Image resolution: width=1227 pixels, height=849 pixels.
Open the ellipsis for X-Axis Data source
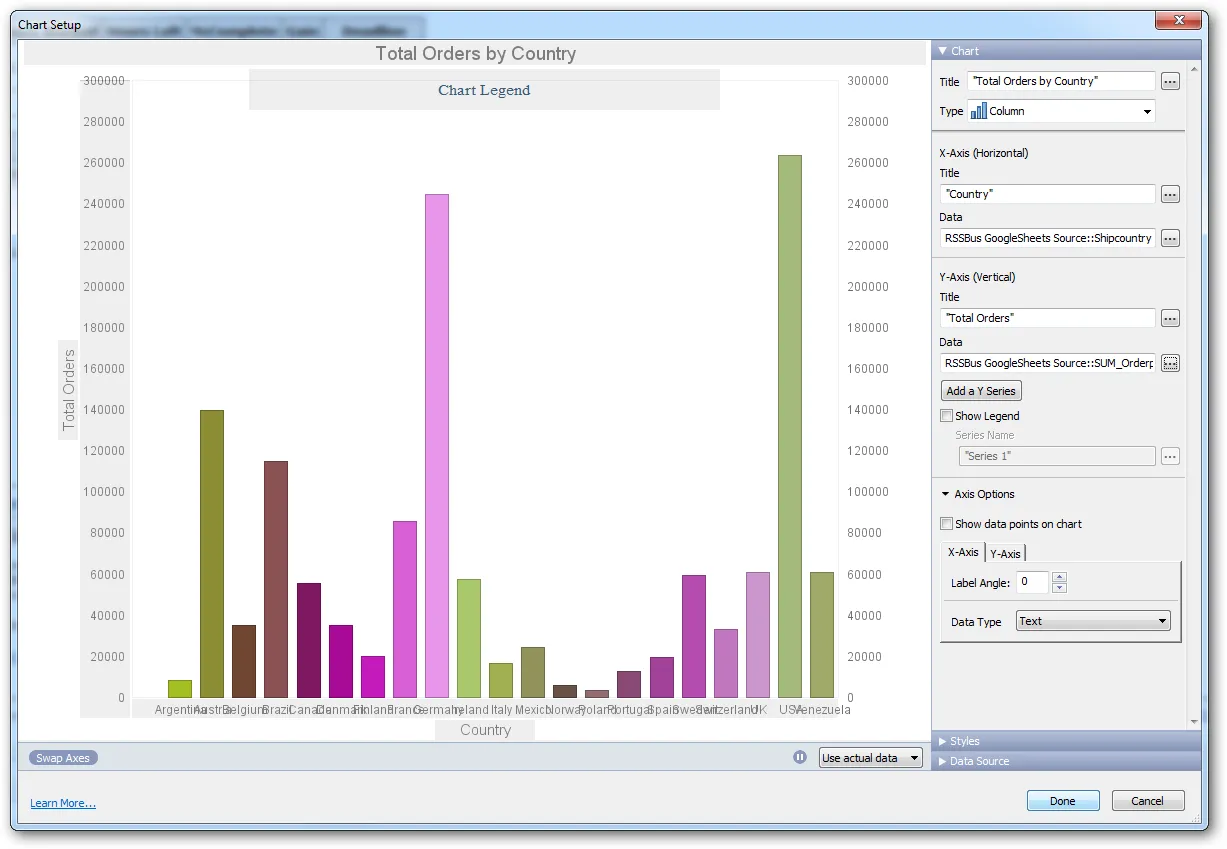(x=1169, y=238)
